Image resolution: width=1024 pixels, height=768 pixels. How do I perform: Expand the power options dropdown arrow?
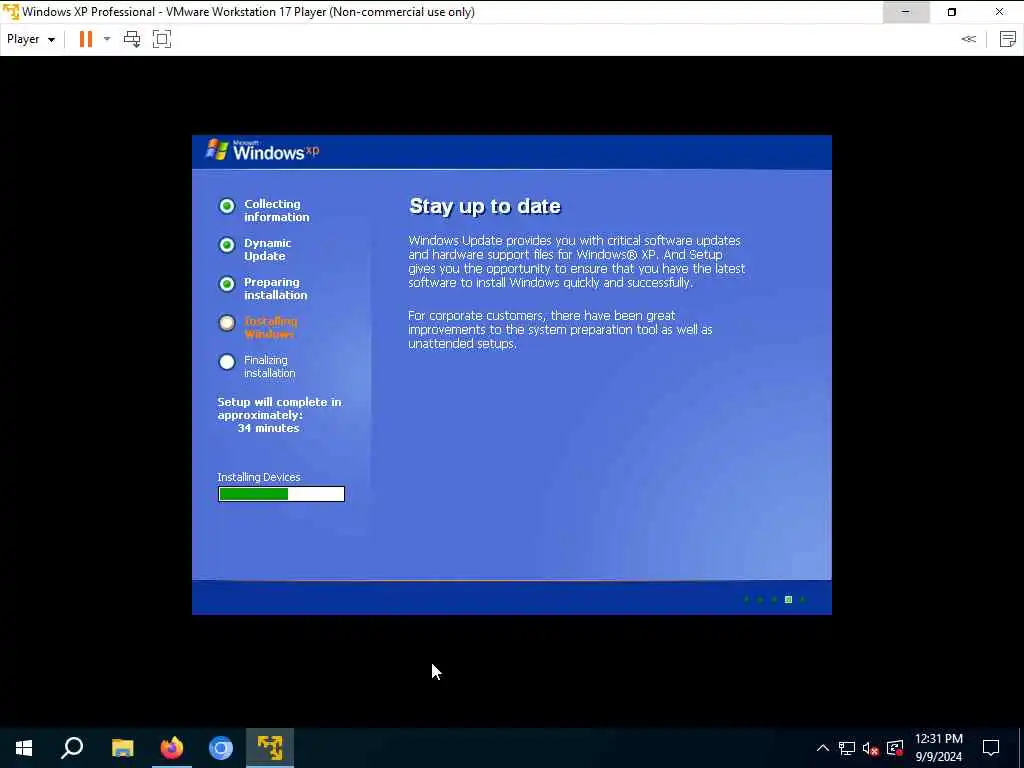107,39
